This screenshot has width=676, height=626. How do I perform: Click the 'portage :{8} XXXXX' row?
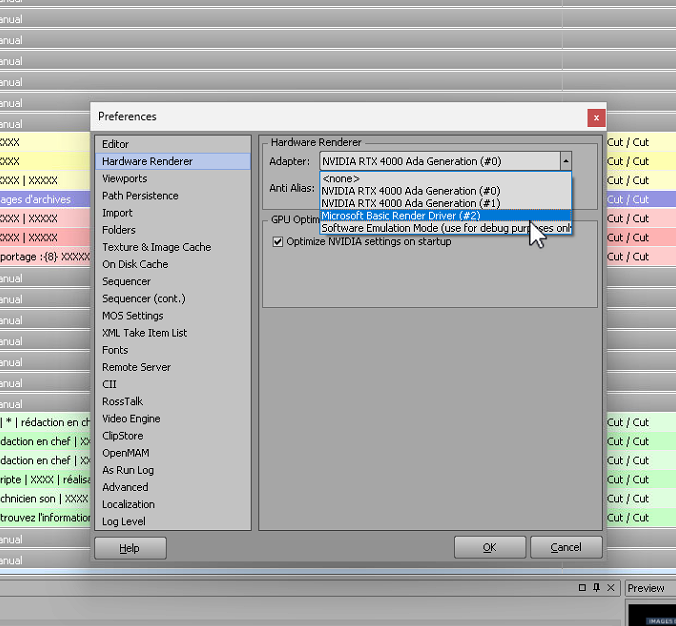point(45,257)
